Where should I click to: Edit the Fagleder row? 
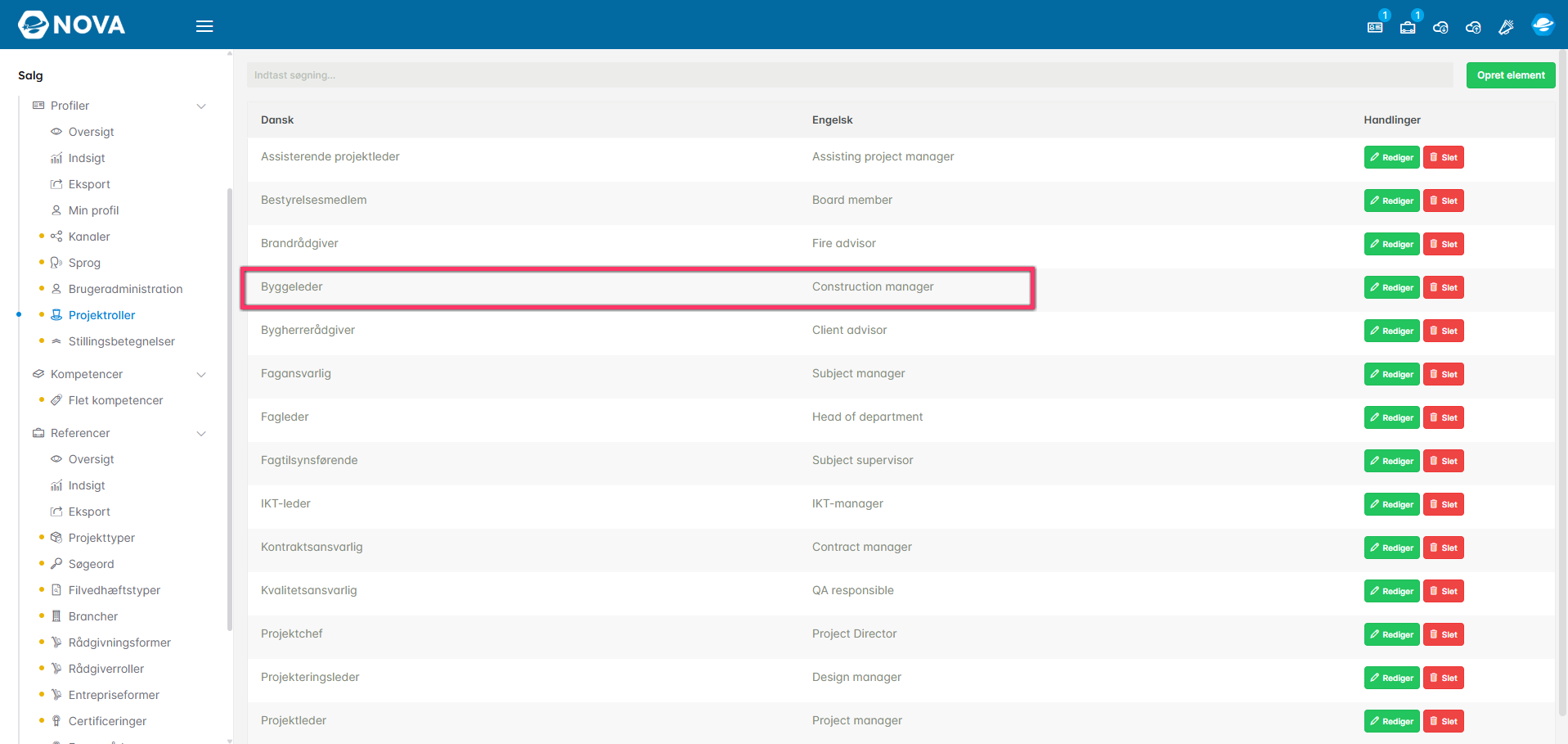1392,417
